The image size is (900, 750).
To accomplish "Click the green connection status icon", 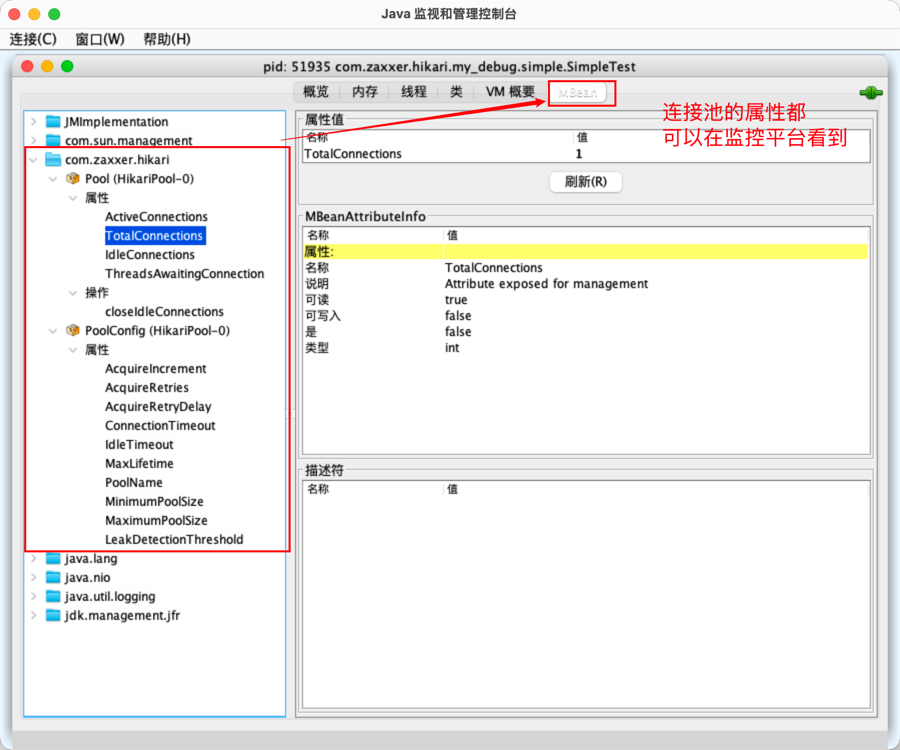I will (869, 93).
